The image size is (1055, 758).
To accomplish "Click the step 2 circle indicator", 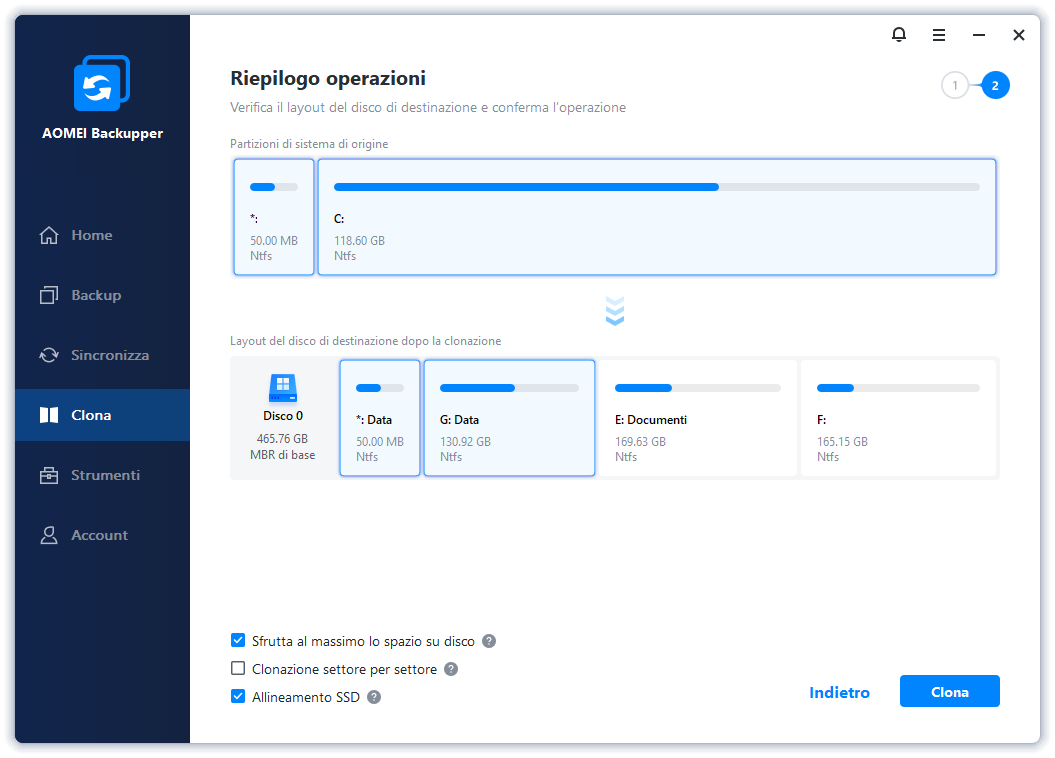I will tap(995, 85).
